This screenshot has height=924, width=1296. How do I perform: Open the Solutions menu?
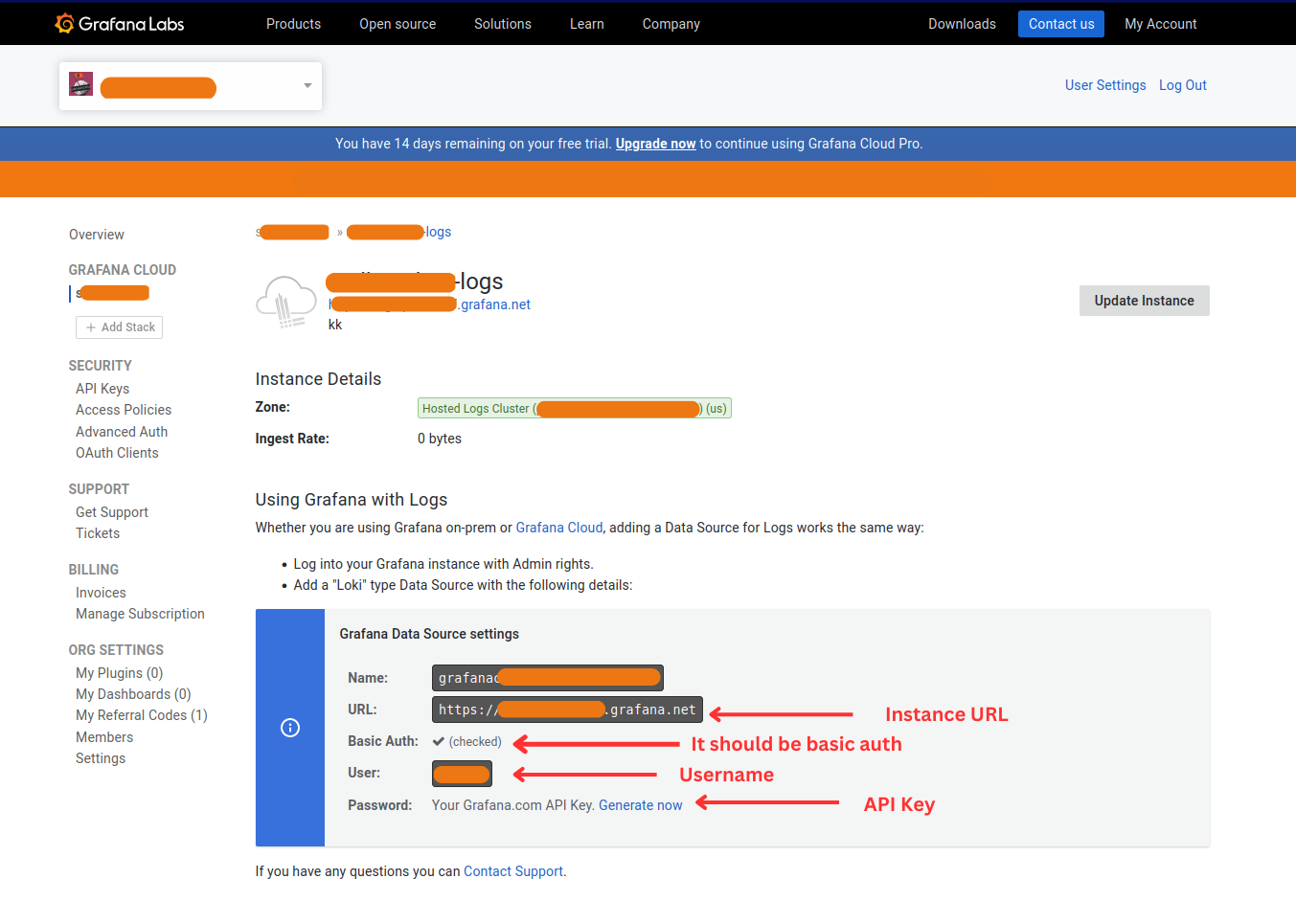[x=502, y=23]
